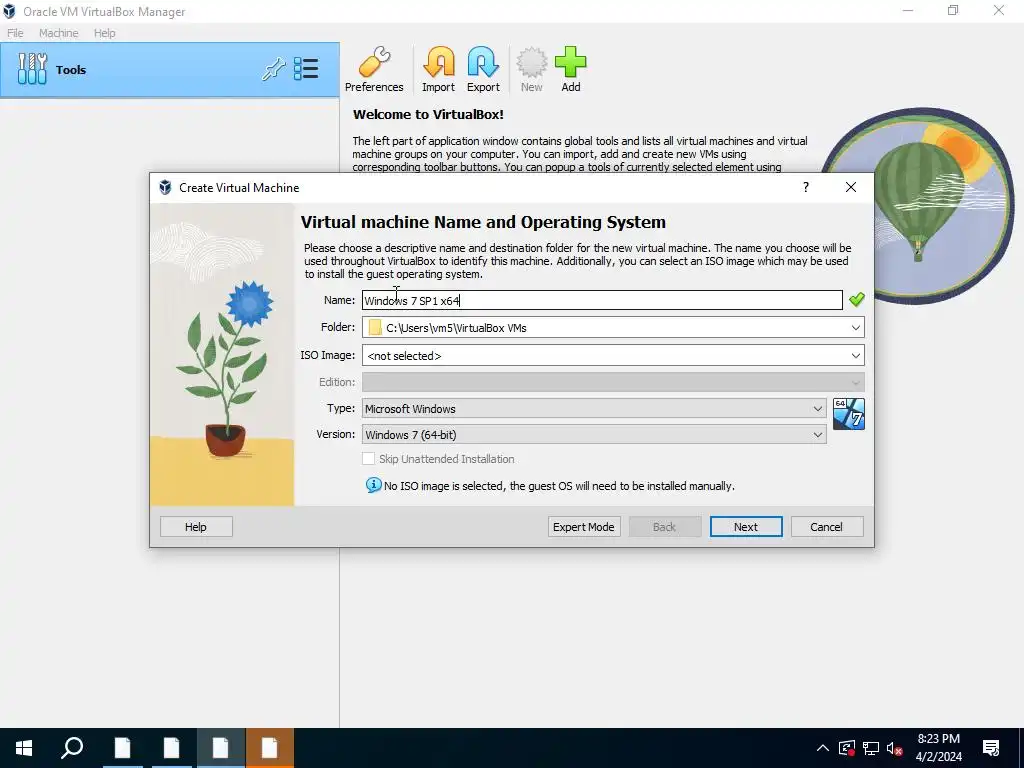Click the Windows 7 64-bit OS type icon

click(849, 414)
